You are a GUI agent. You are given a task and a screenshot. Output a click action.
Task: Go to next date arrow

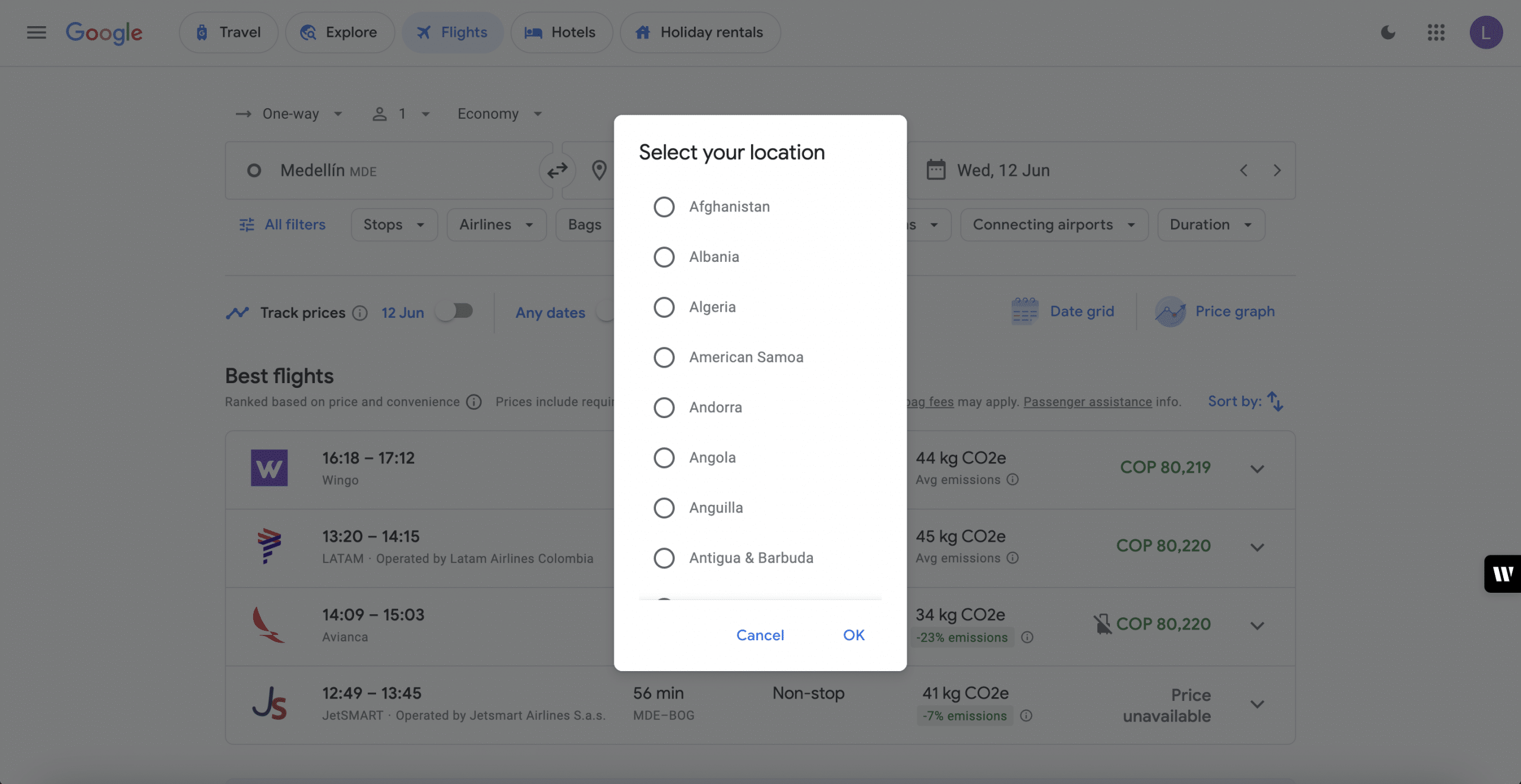click(1277, 170)
